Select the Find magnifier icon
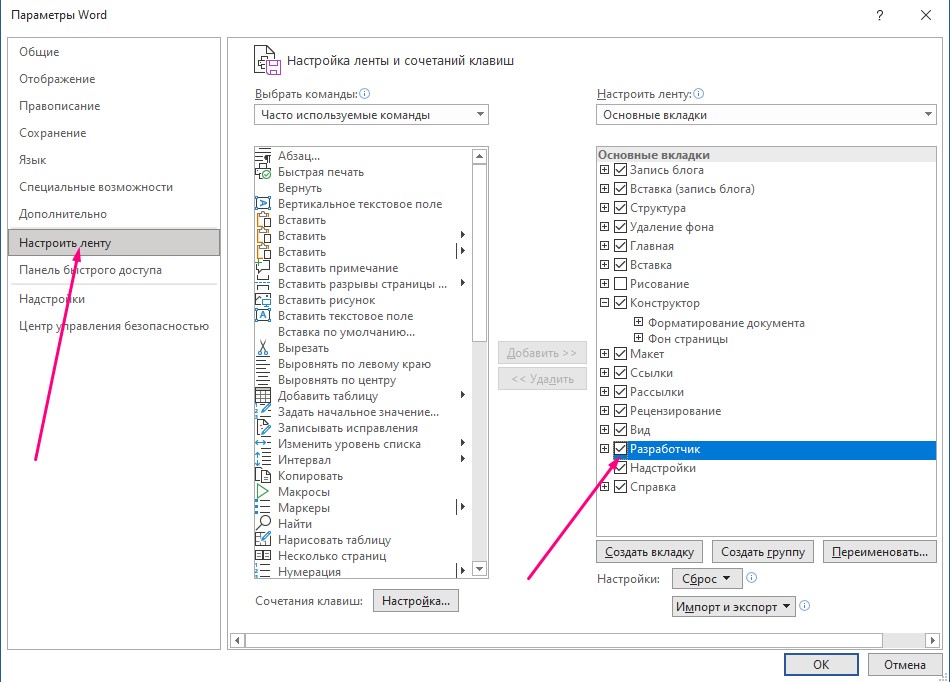The width and height of the screenshot is (950, 682). pos(264,524)
